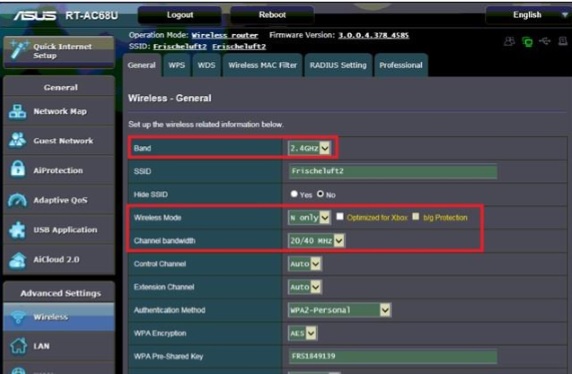Select Yes for Hide SSID

pyautogui.click(x=294, y=194)
